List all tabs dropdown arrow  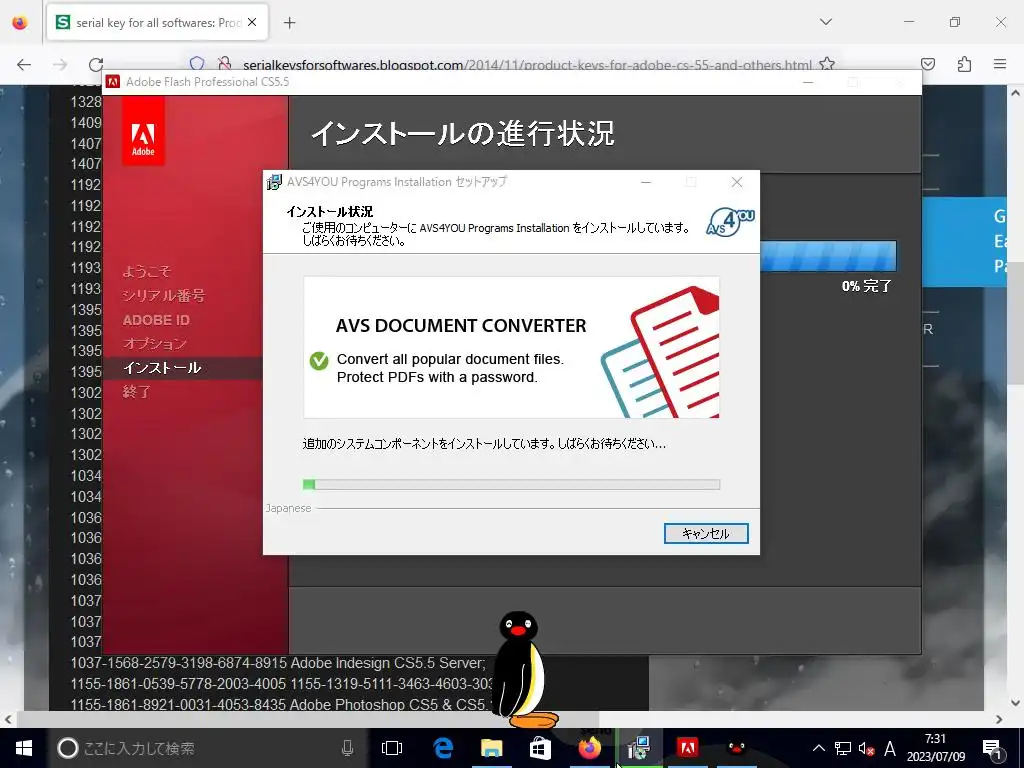coord(825,22)
